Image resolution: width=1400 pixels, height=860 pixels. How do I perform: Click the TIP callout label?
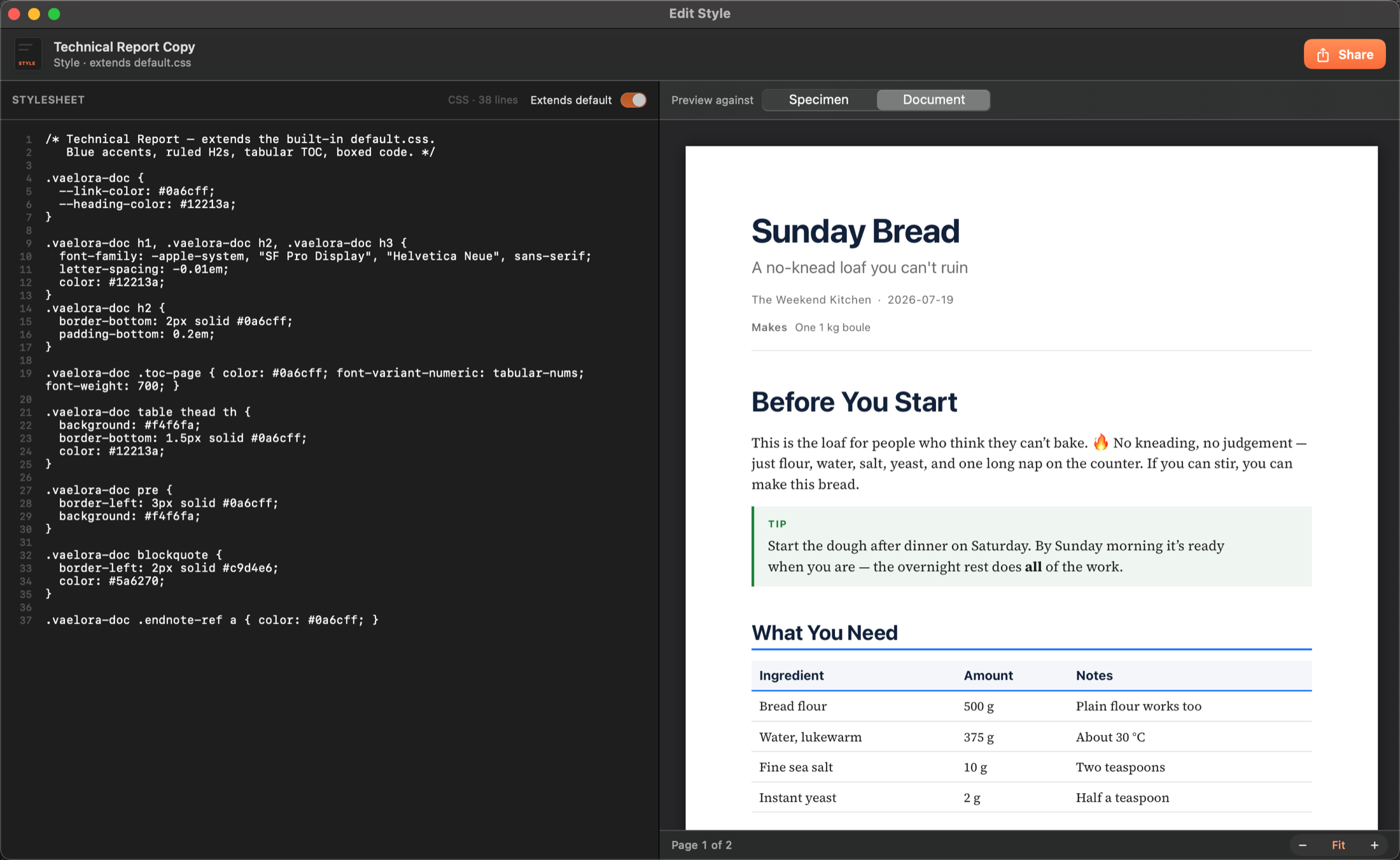777,524
